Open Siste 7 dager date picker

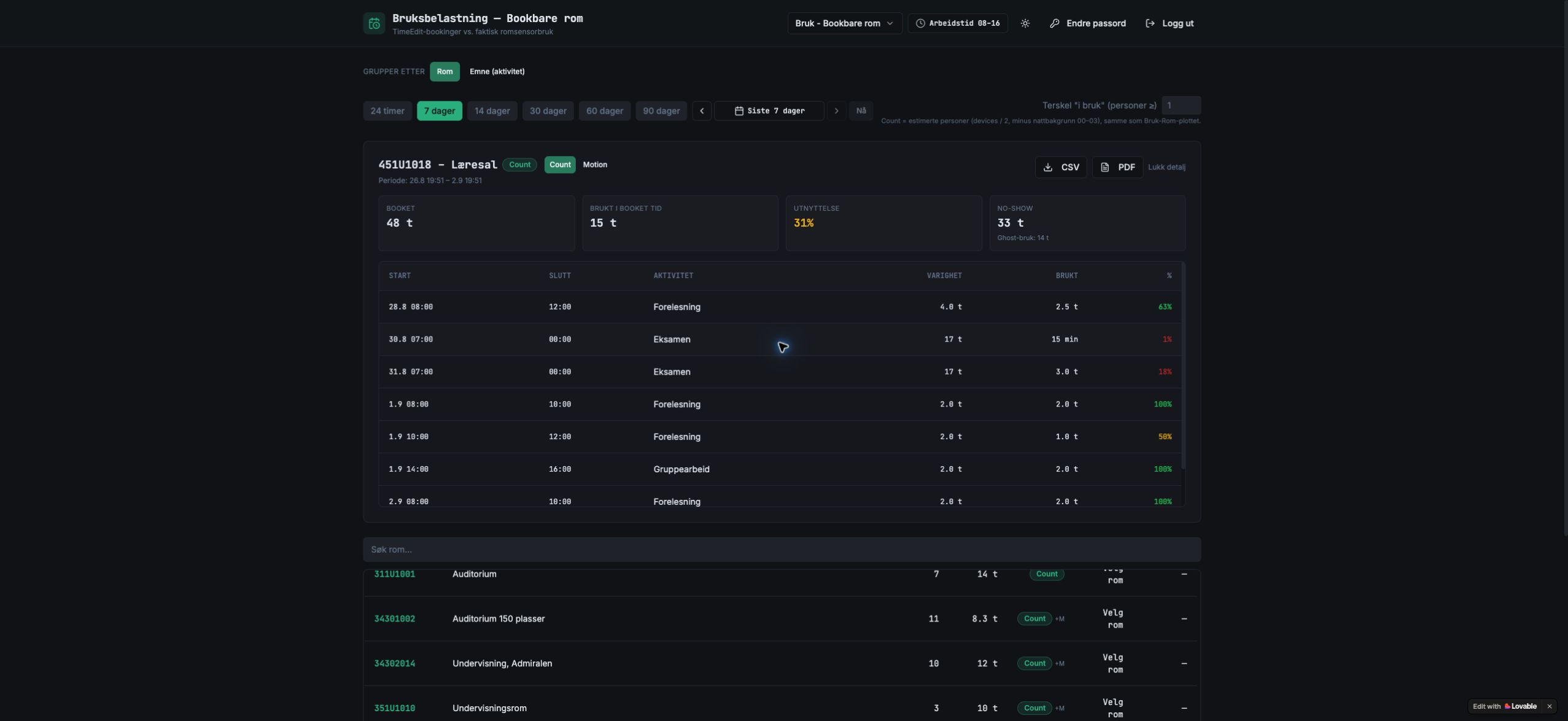769,111
